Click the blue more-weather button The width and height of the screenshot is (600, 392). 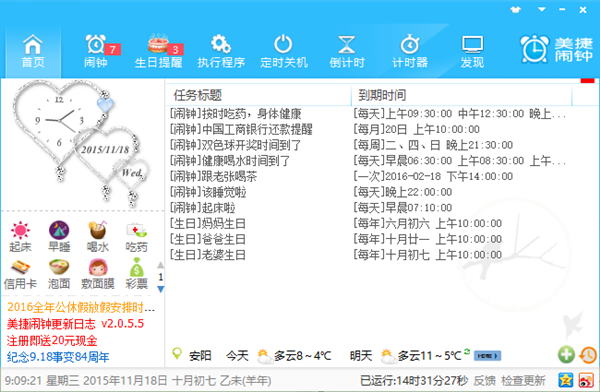click(487, 356)
